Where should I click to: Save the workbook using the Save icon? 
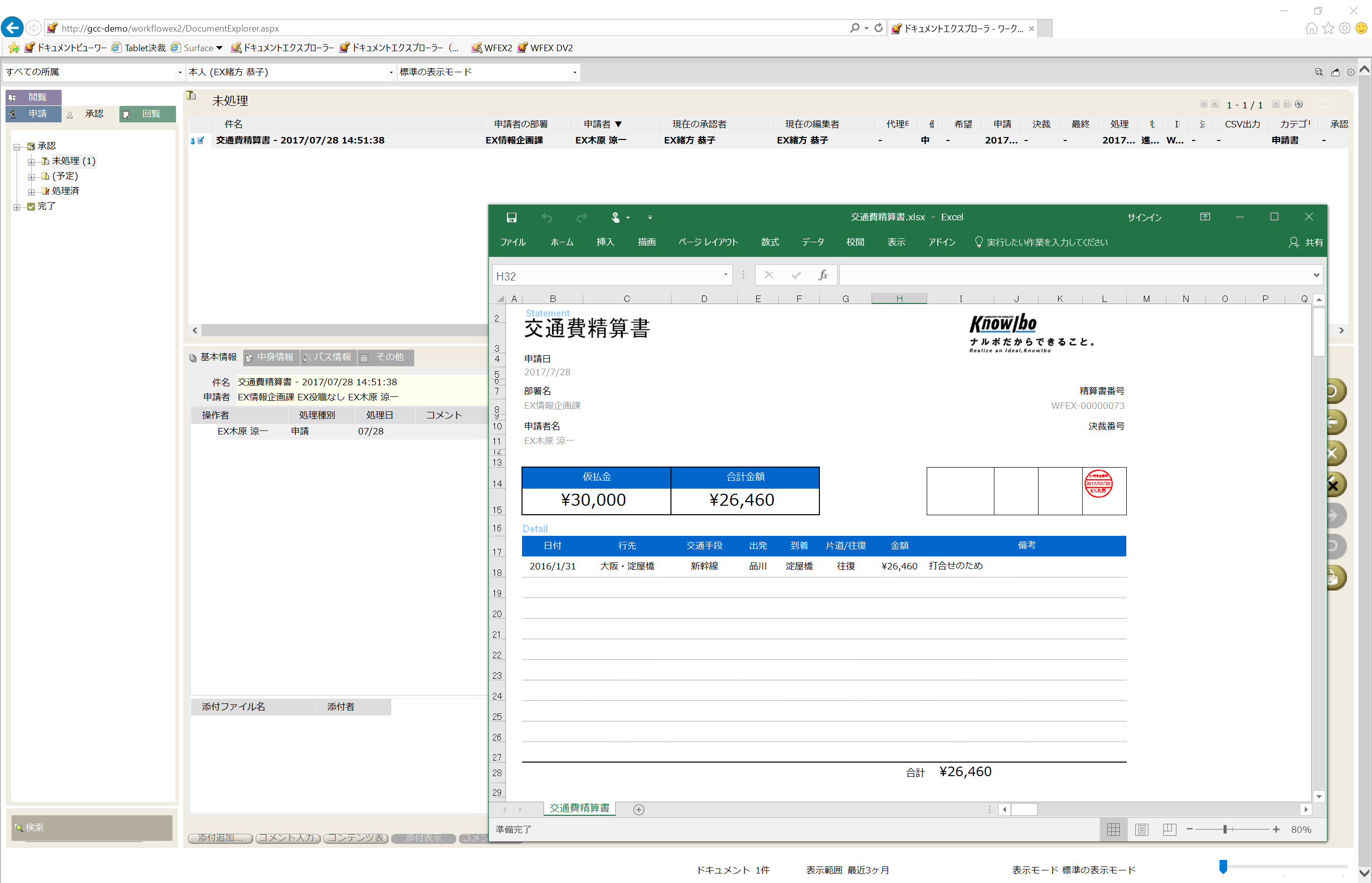coord(511,217)
